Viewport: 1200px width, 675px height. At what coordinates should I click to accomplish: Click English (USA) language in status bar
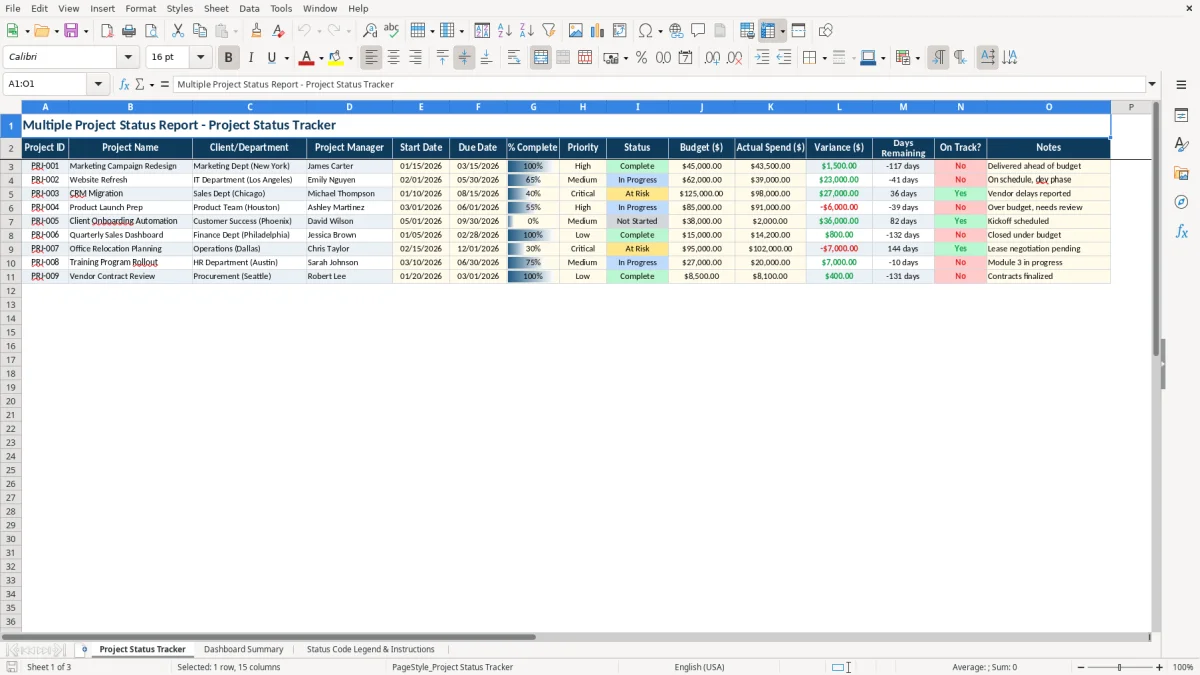coord(700,667)
